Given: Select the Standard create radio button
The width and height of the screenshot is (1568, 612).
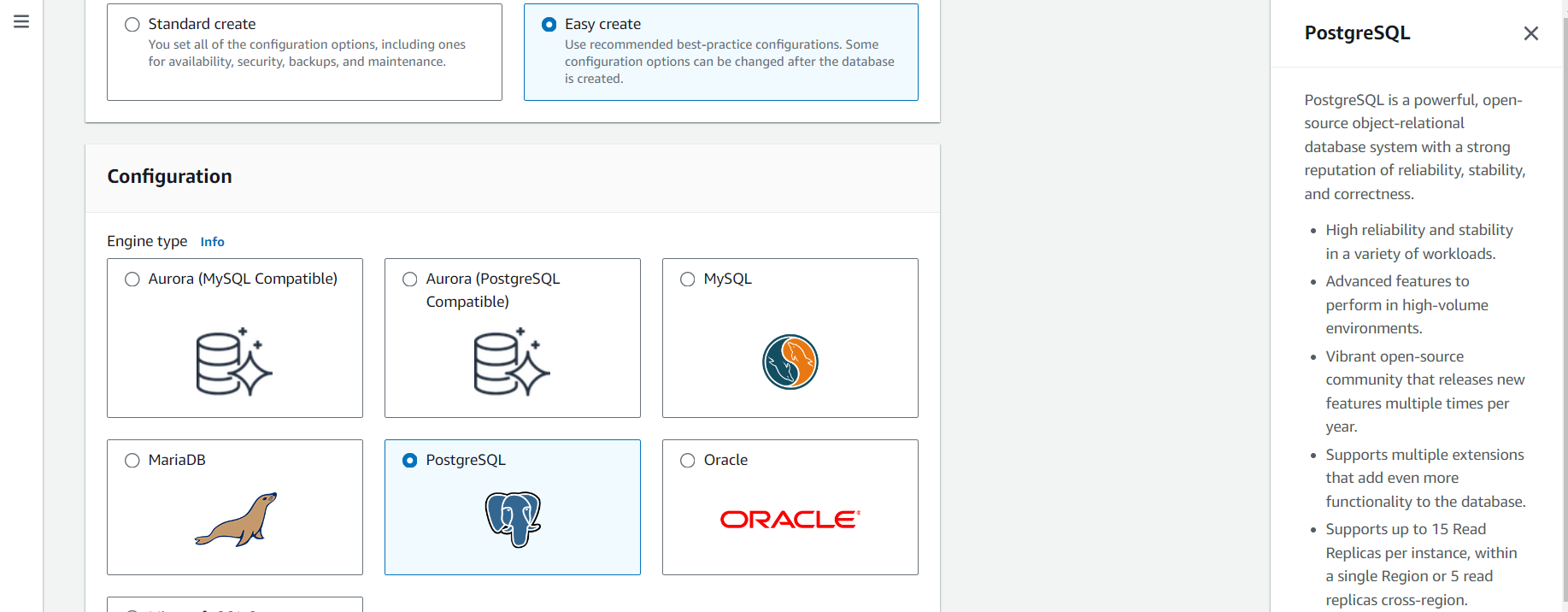Looking at the screenshot, I should tap(132, 25).
